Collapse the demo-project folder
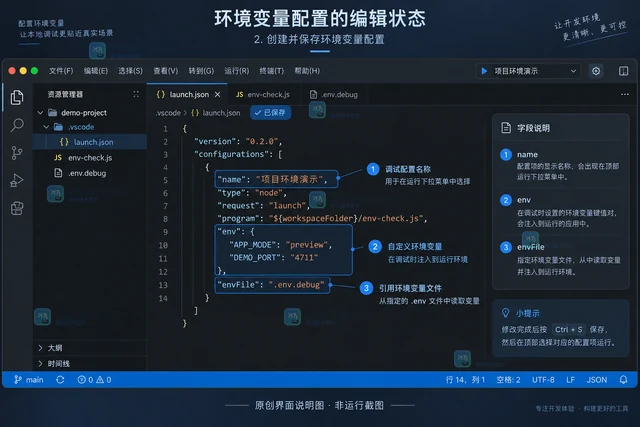 pyautogui.click(x=40, y=113)
